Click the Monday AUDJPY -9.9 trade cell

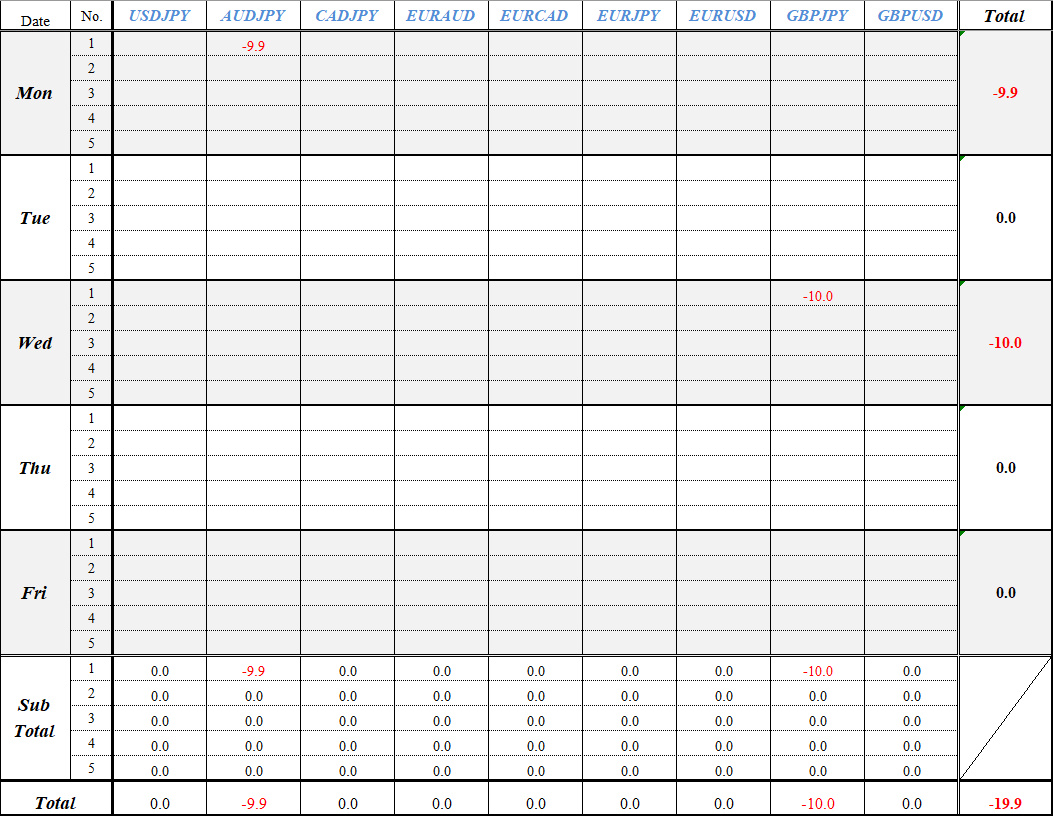253,46
